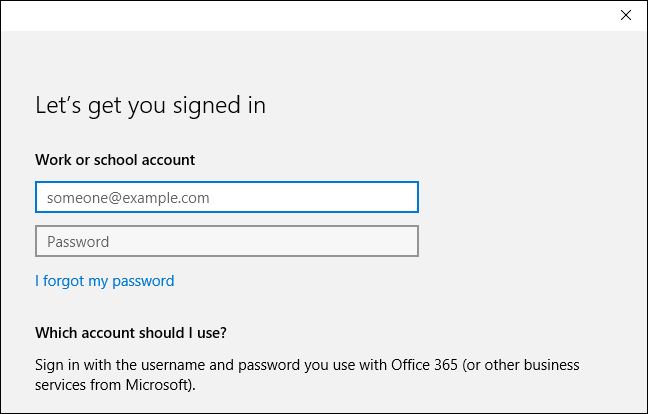Click the word Work in the account label

click(x=51, y=160)
